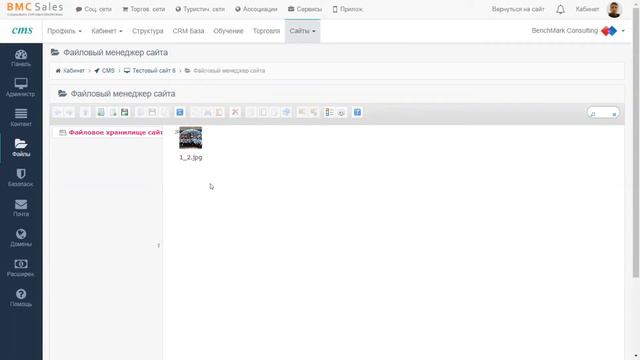Click the create archive icon
This screenshot has width=640, height=360.
[x=313, y=112]
